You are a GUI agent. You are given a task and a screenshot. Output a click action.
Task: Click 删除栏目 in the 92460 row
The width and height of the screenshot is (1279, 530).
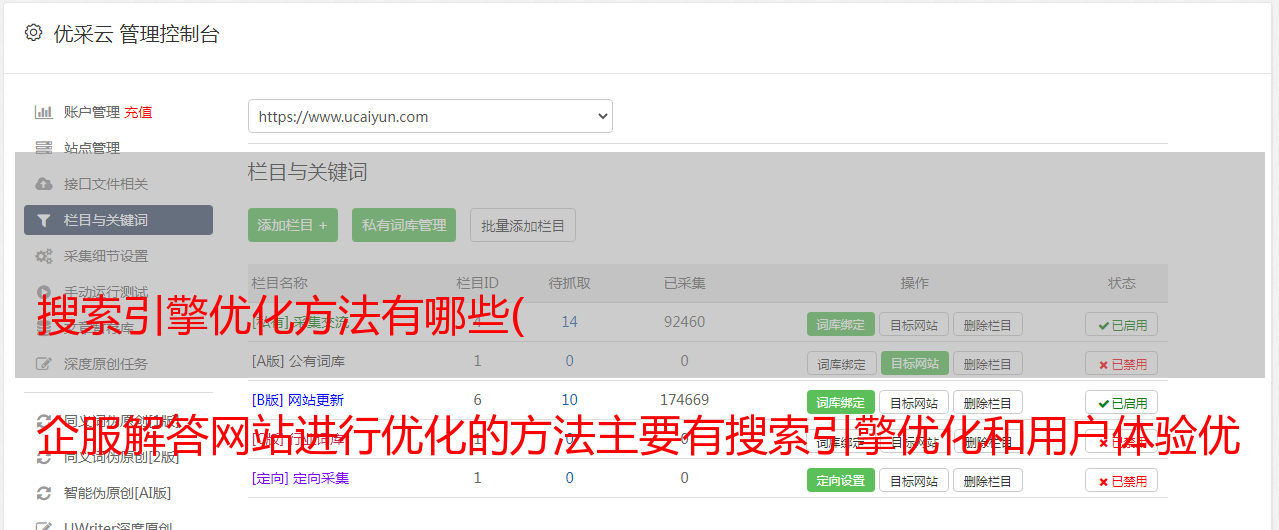pos(988,324)
